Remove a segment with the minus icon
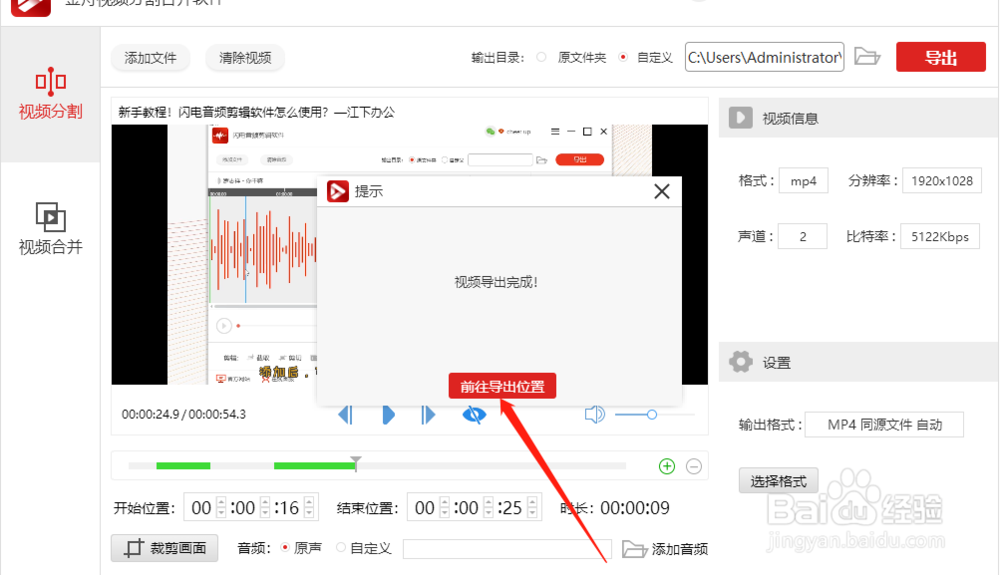The image size is (1000, 575). tap(694, 467)
